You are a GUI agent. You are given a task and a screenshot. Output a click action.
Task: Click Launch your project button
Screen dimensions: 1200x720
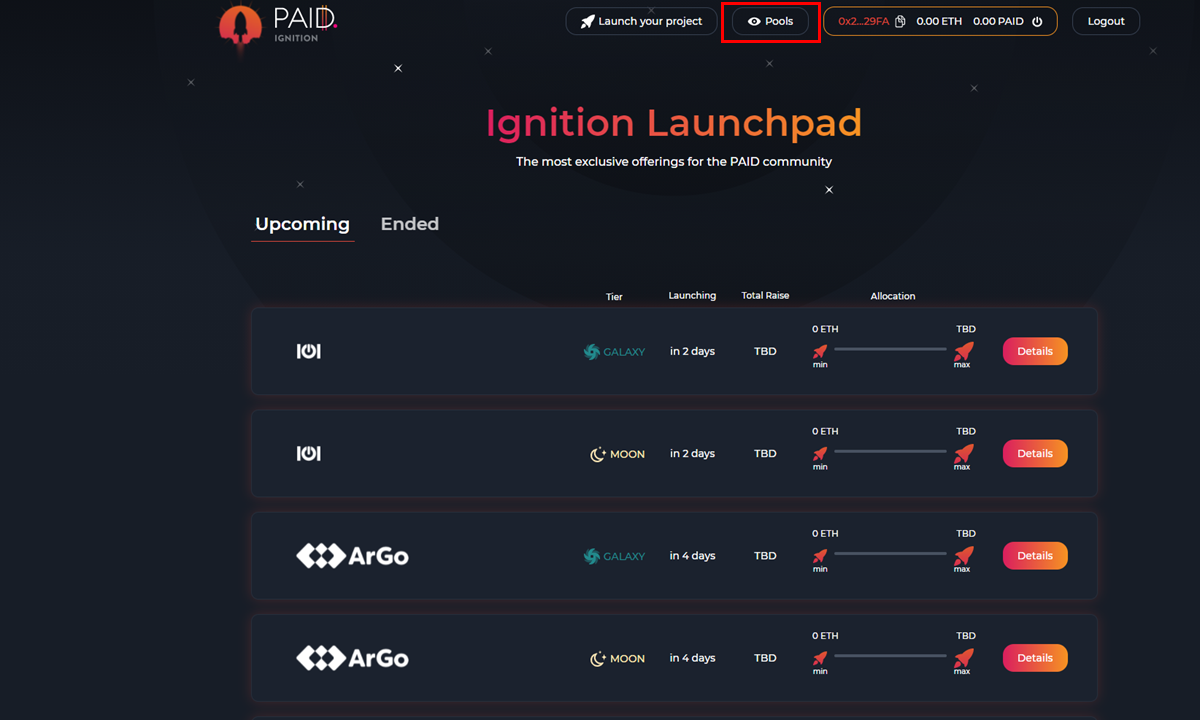[x=641, y=21]
